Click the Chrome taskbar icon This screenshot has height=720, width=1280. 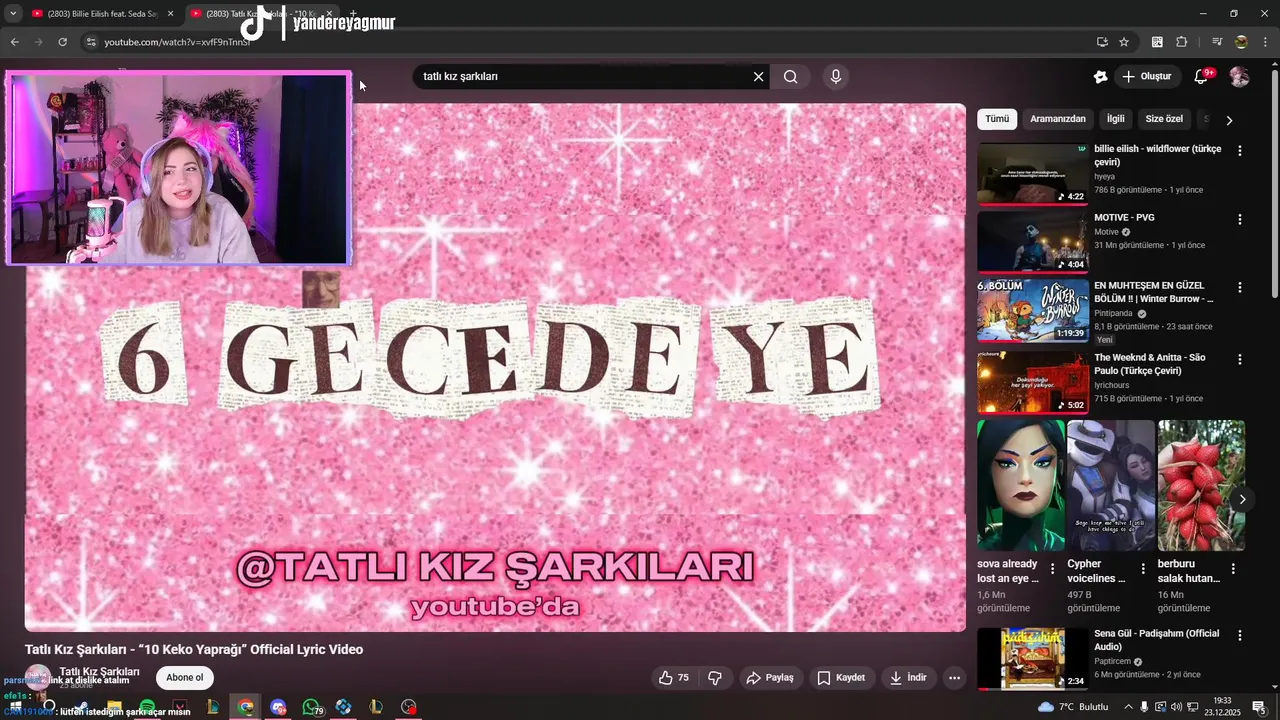pyautogui.click(x=245, y=707)
